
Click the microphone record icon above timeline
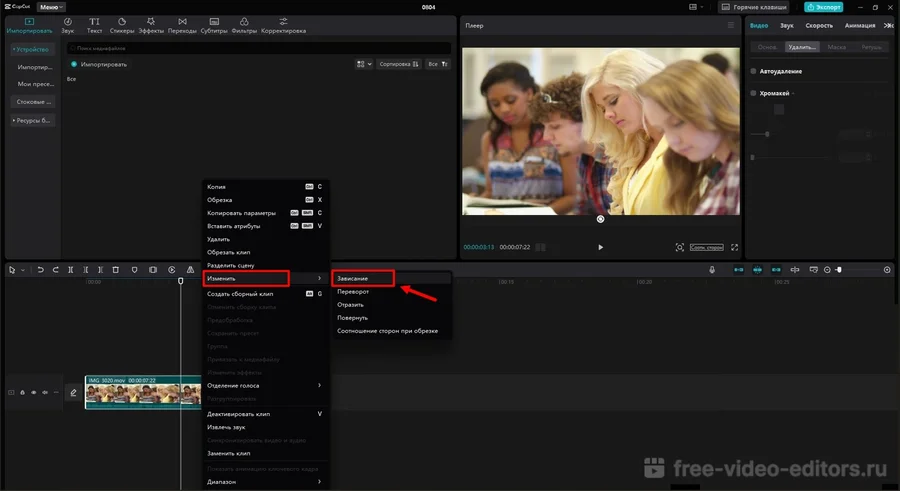point(712,270)
